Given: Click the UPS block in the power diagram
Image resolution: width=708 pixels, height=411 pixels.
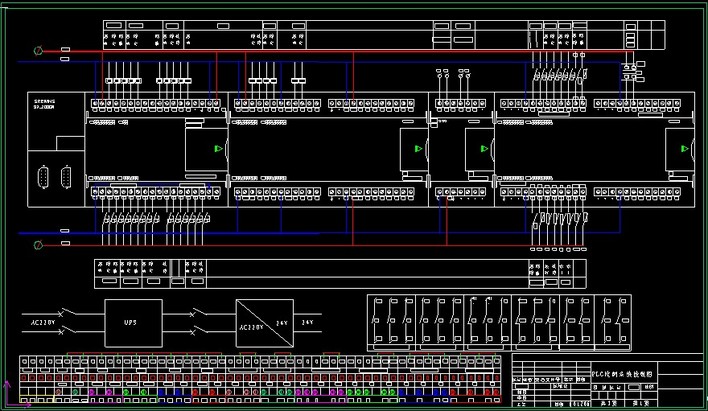Looking at the screenshot, I should [127, 322].
